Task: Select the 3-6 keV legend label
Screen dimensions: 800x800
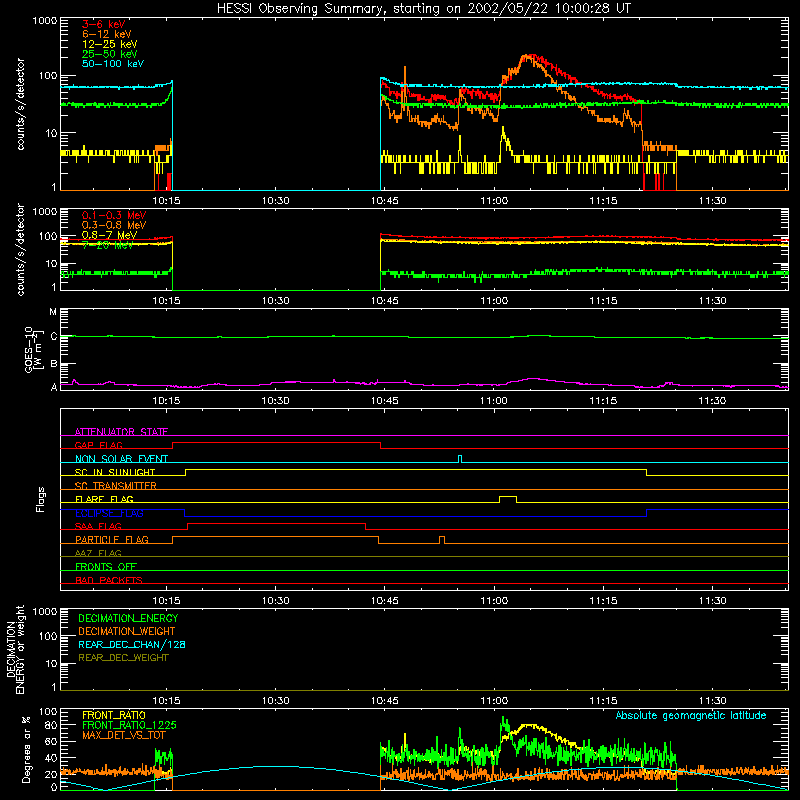Action: click(x=103, y=24)
